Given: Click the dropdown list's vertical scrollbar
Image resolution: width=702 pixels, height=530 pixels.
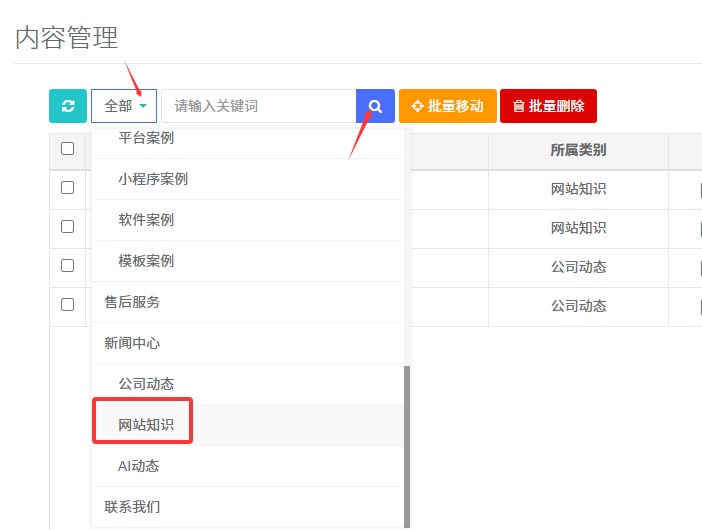Looking at the screenshot, I should coord(407,445).
